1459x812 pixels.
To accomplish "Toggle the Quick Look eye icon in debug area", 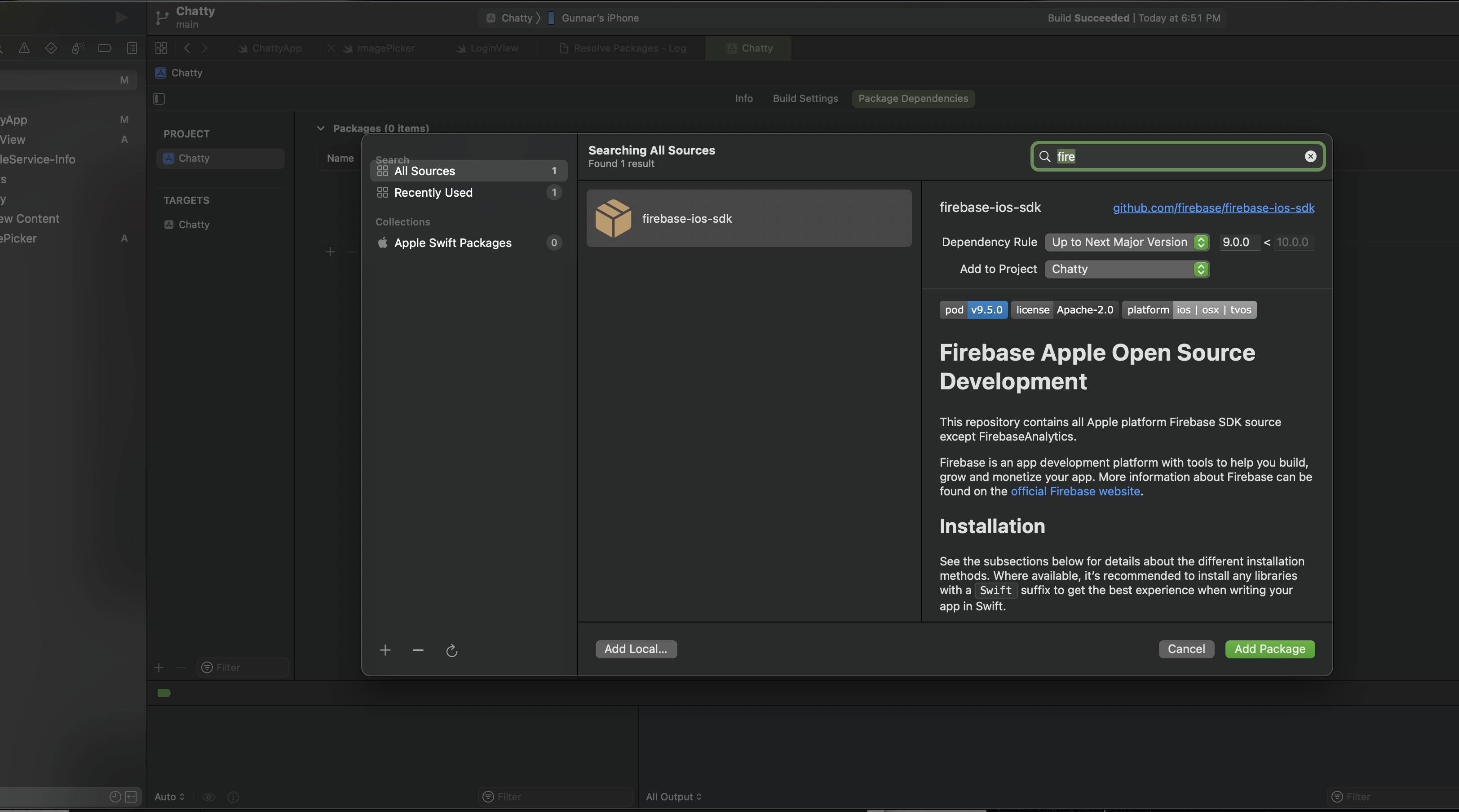I will [x=208, y=797].
